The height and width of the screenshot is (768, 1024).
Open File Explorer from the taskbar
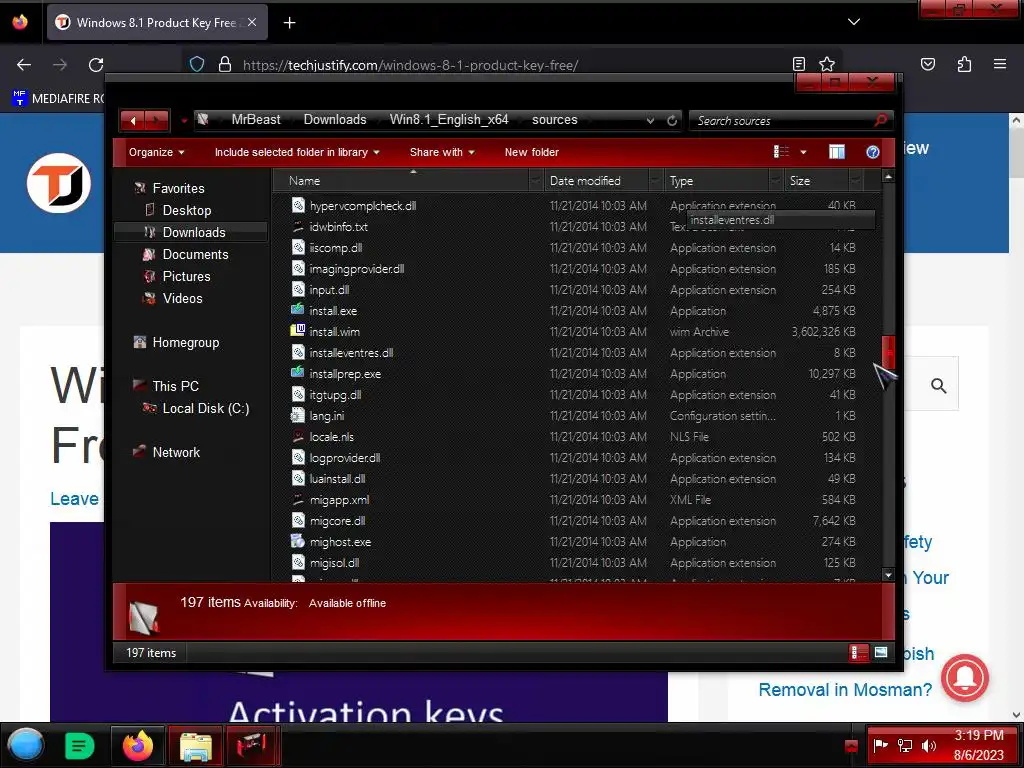coord(195,746)
